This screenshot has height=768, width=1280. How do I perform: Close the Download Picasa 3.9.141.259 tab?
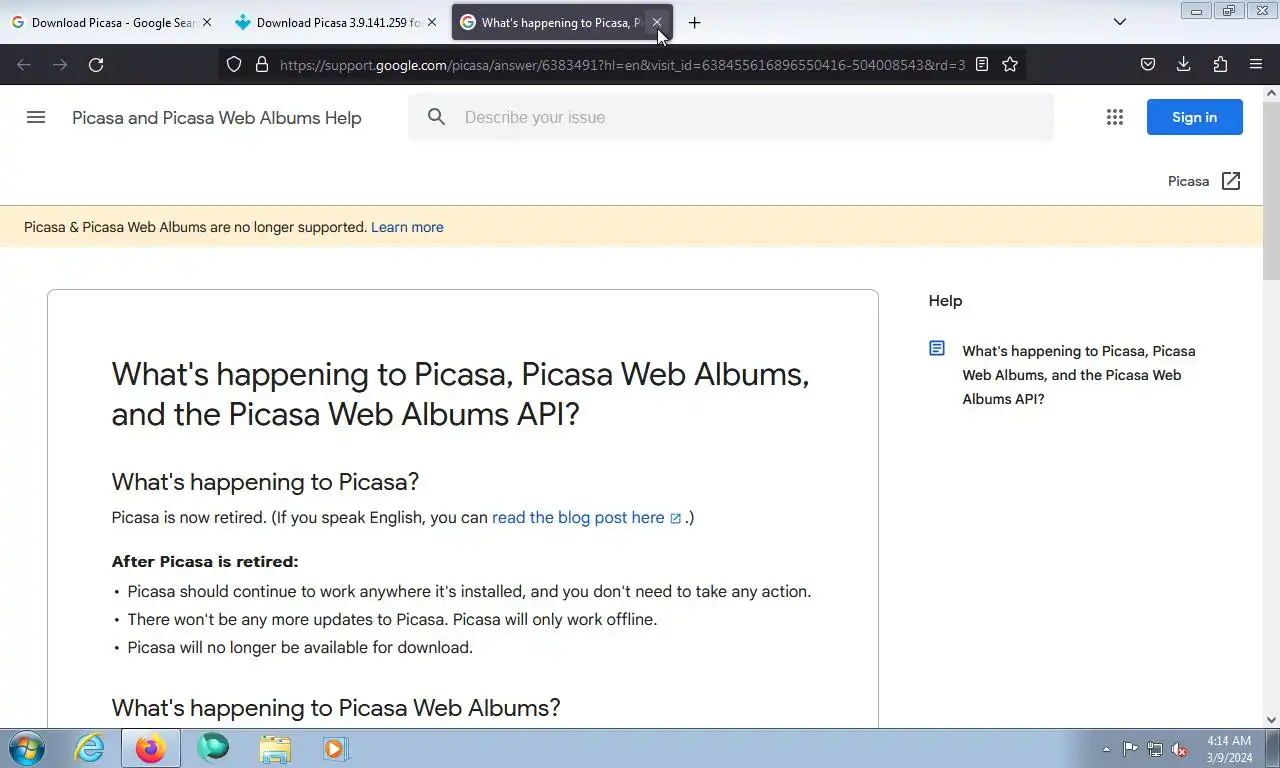pyautogui.click(x=432, y=22)
